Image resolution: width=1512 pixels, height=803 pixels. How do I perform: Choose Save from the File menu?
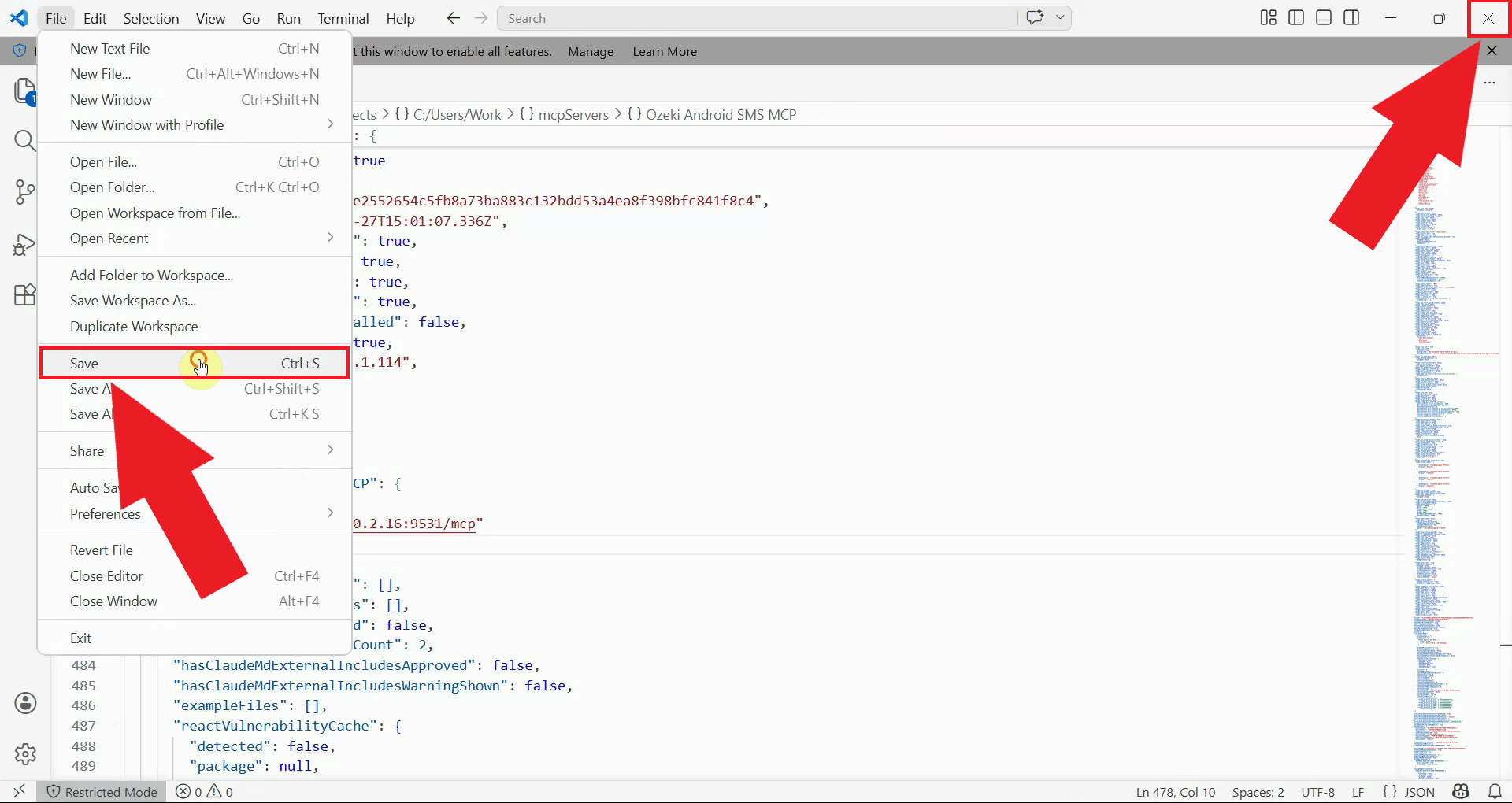194,363
